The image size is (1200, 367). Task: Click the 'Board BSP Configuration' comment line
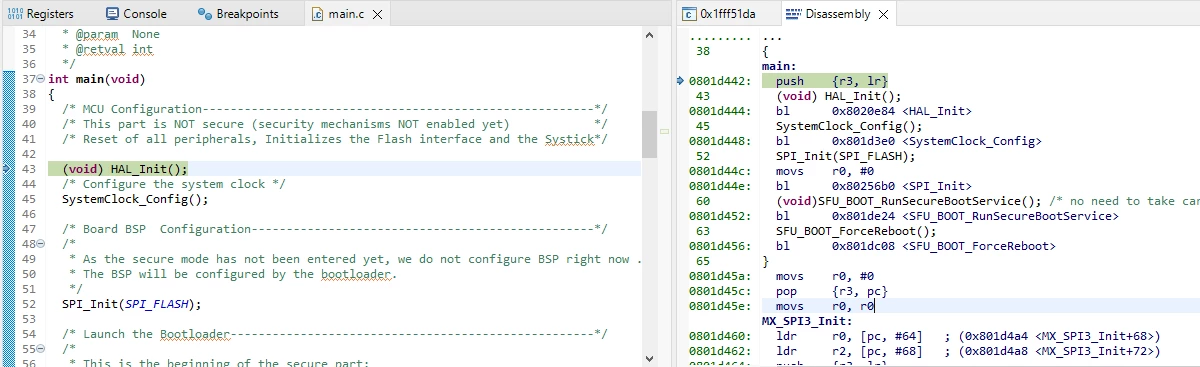click(x=335, y=229)
